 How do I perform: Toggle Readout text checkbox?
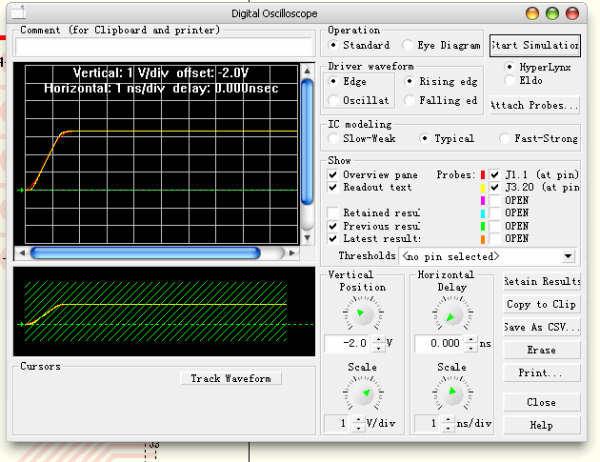(333, 187)
